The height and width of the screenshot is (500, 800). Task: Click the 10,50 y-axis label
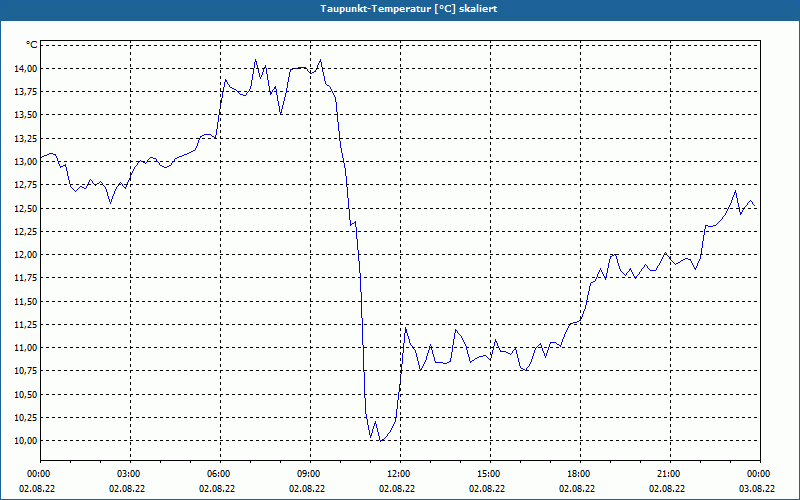pyautogui.click(x=26, y=394)
